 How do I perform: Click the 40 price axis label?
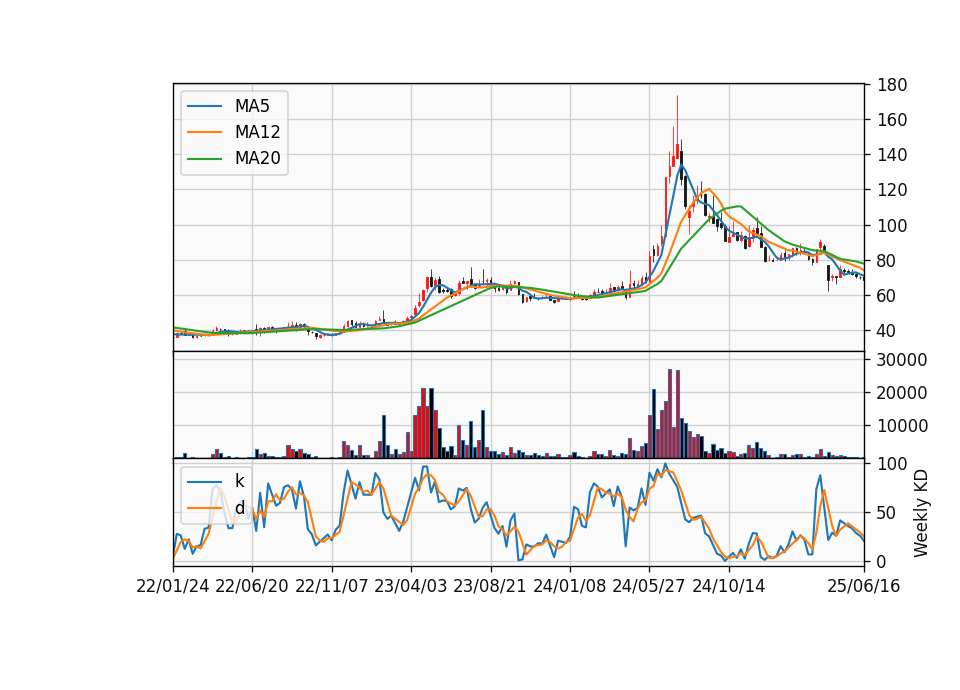887,331
